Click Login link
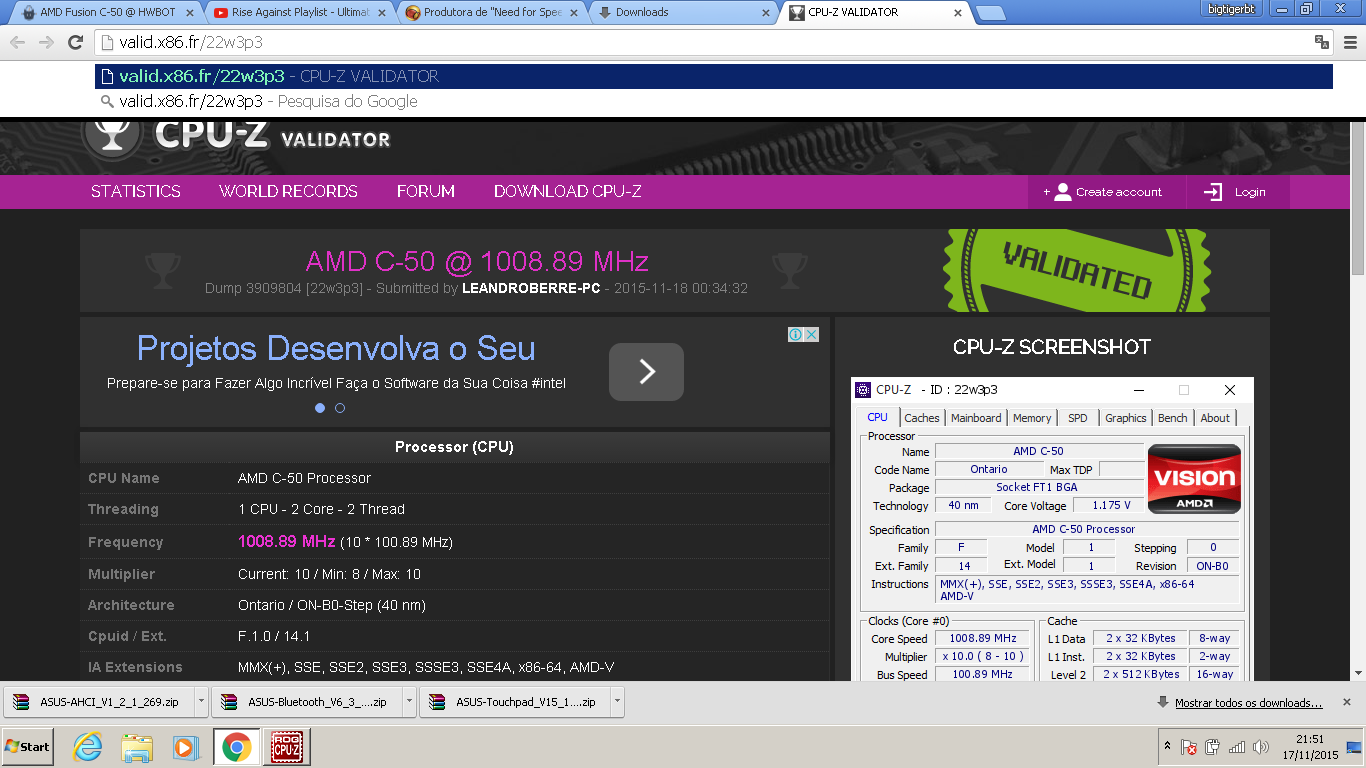Image resolution: width=1366 pixels, height=768 pixels. coord(1249,192)
